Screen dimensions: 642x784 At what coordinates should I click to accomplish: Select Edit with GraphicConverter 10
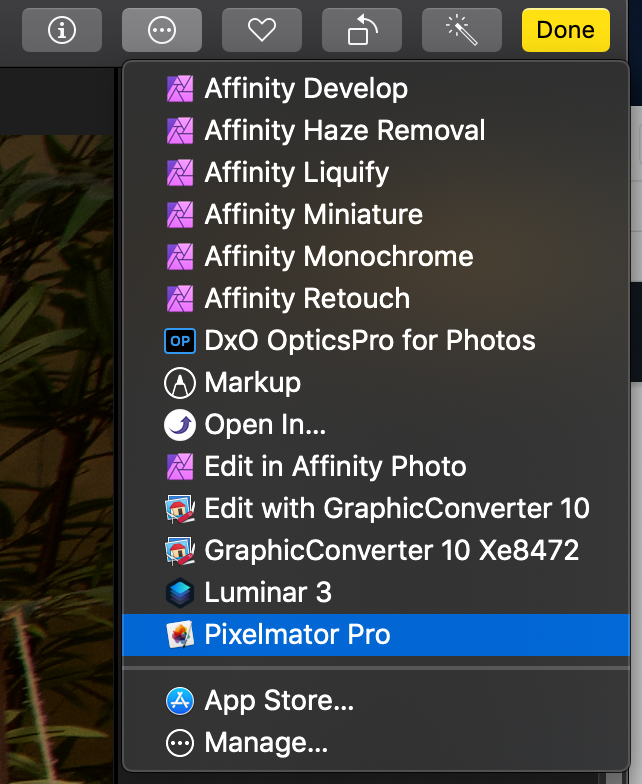point(396,509)
